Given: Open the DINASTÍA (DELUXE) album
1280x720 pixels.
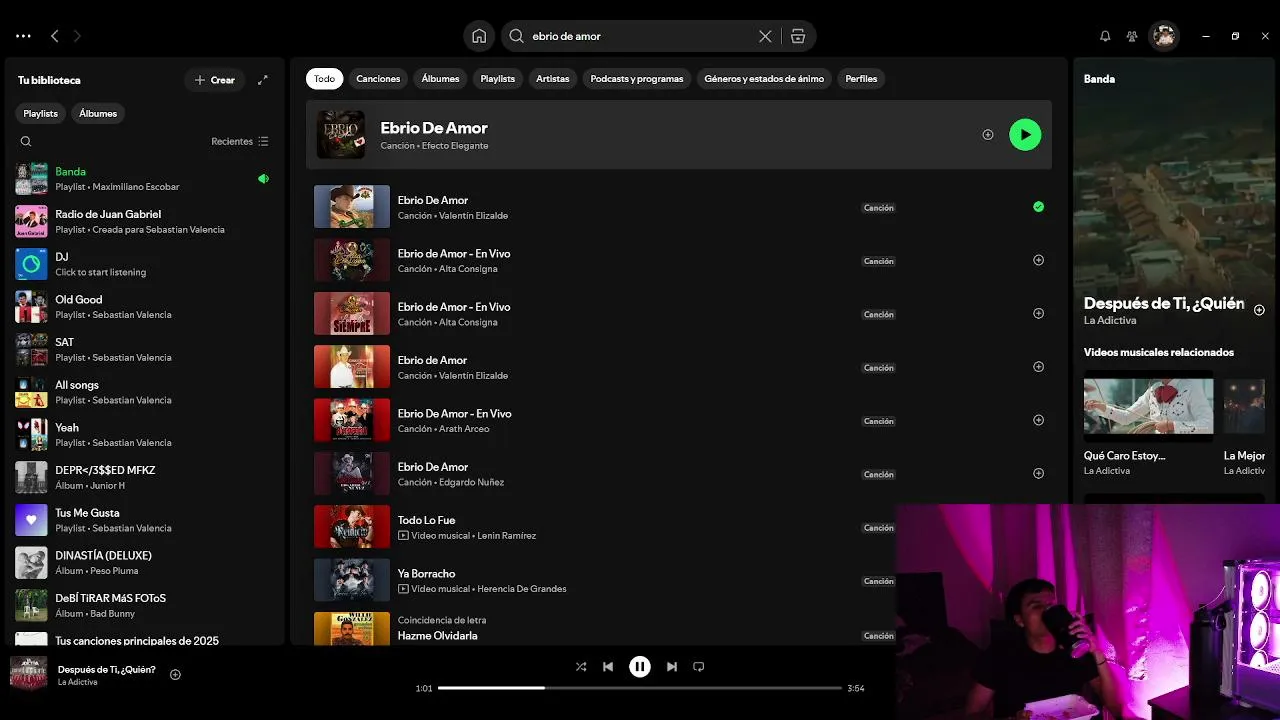Looking at the screenshot, I should (x=145, y=563).
